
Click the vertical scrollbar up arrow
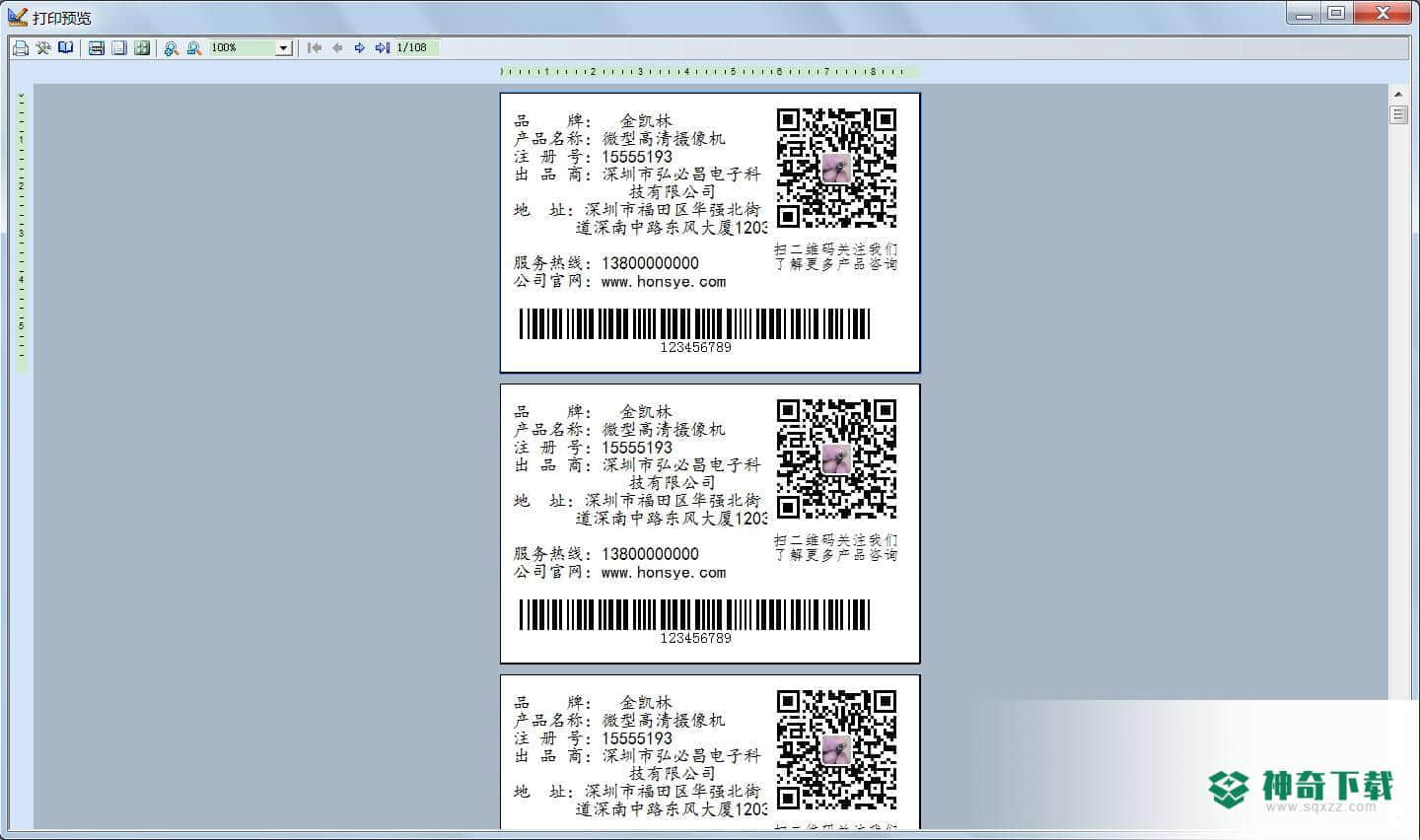point(1398,94)
